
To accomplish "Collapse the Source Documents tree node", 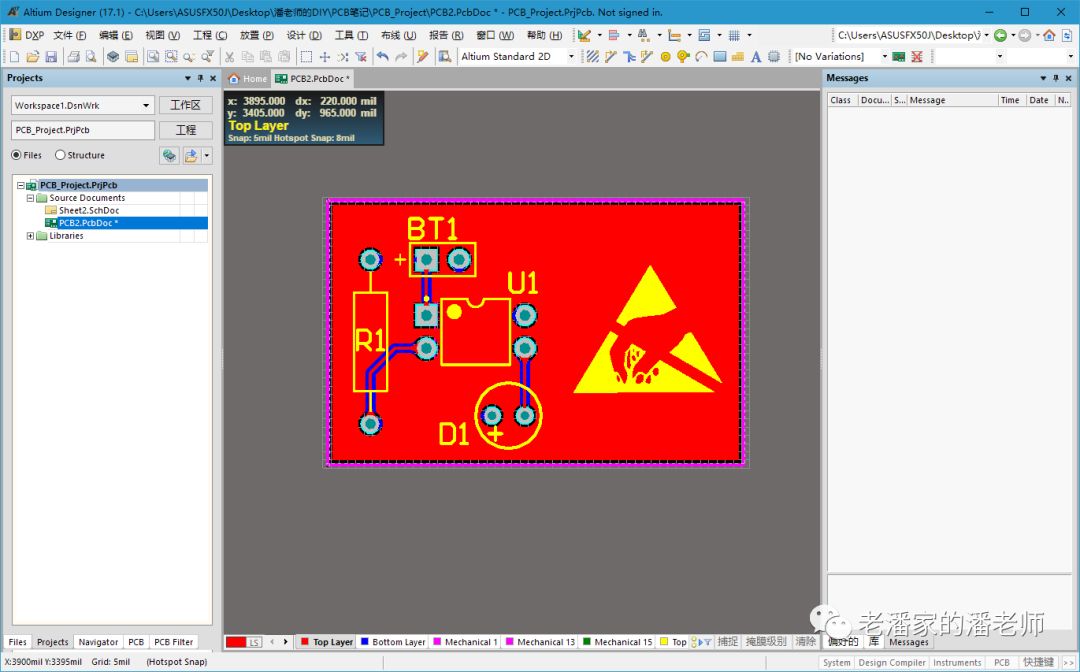I will tap(30, 198).
